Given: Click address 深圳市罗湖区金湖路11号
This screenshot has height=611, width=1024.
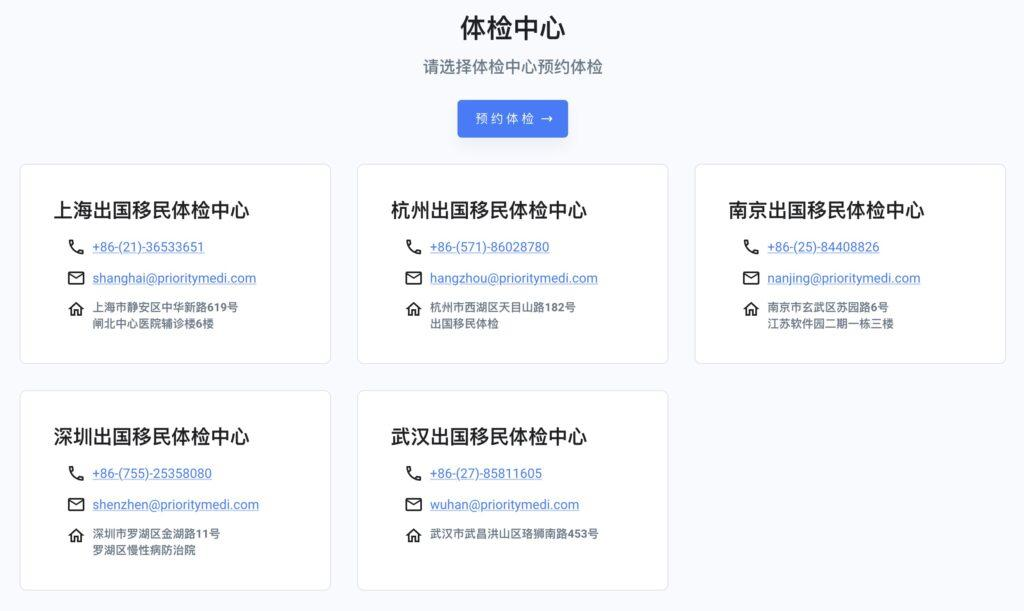Looking at the screenshot, I should tap(156, 533).
